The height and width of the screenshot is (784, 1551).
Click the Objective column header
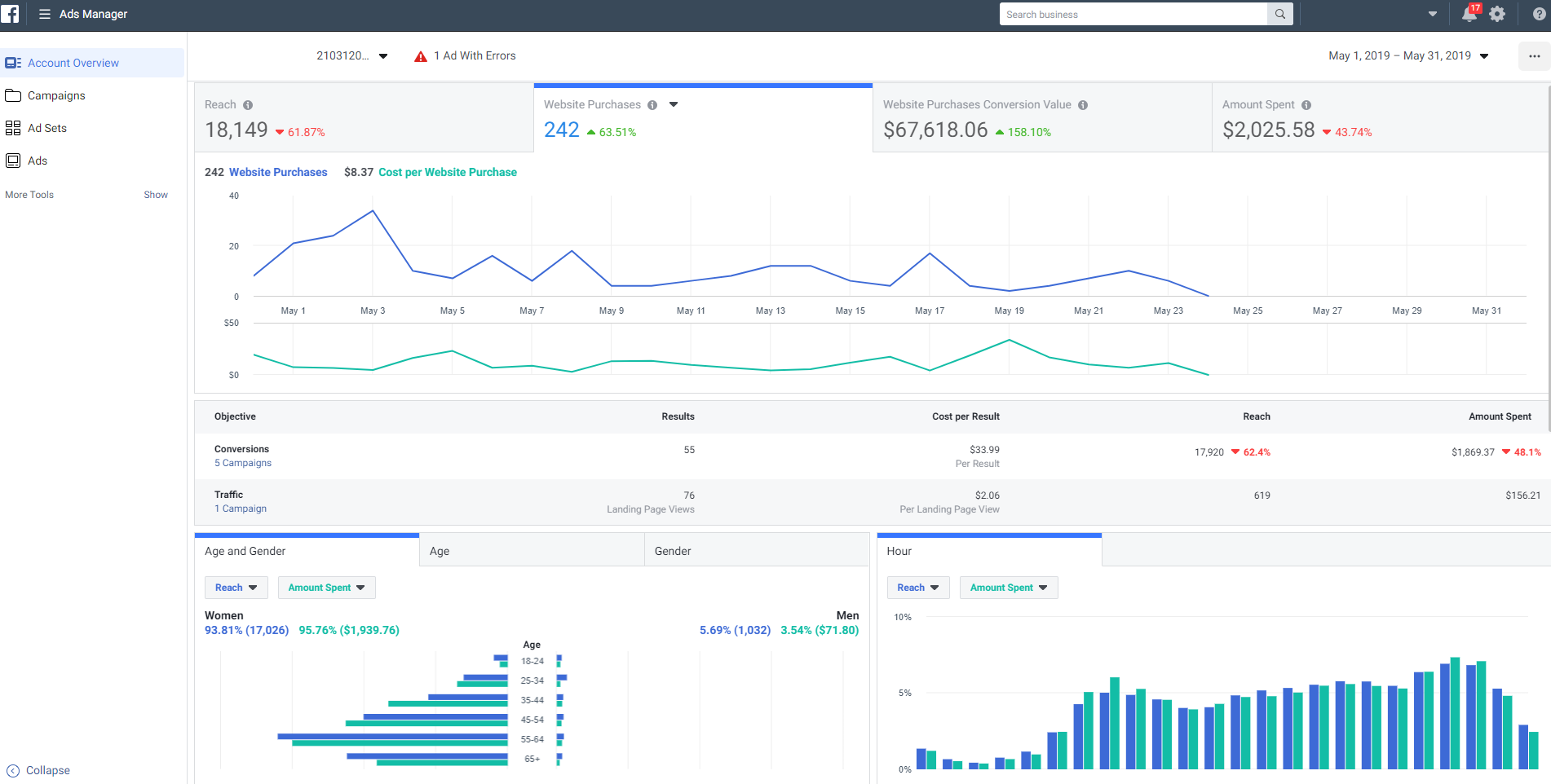(235, 416)
